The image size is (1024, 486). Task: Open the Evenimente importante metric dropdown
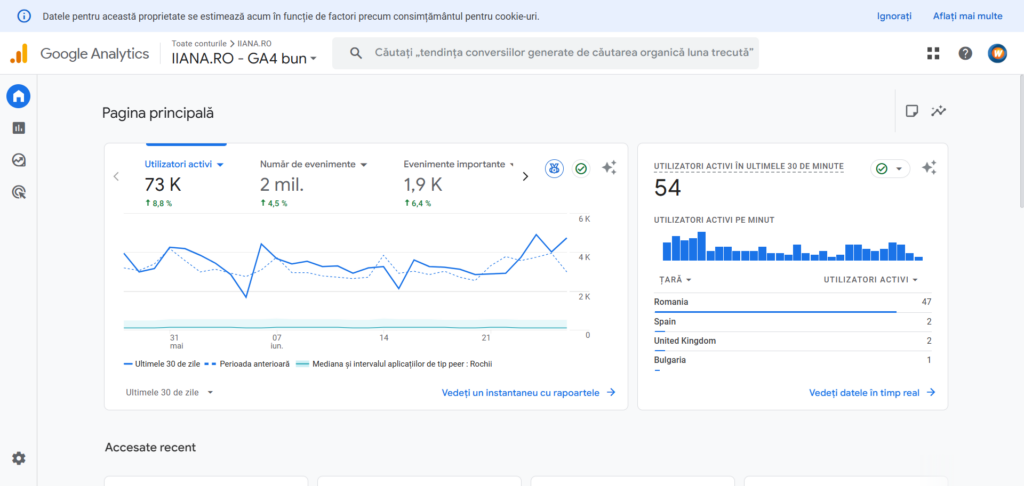click(459, 165)
